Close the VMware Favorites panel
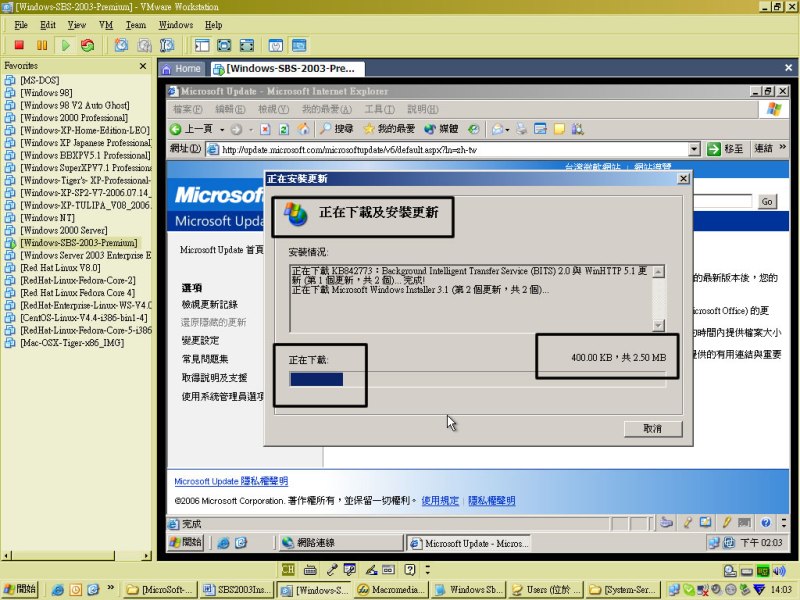800x600 pixels. coord(143,66)
